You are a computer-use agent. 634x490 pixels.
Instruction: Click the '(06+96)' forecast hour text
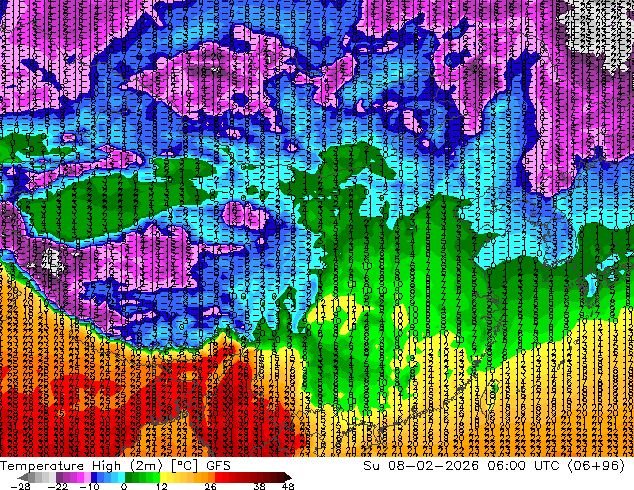tap(596, 466)
